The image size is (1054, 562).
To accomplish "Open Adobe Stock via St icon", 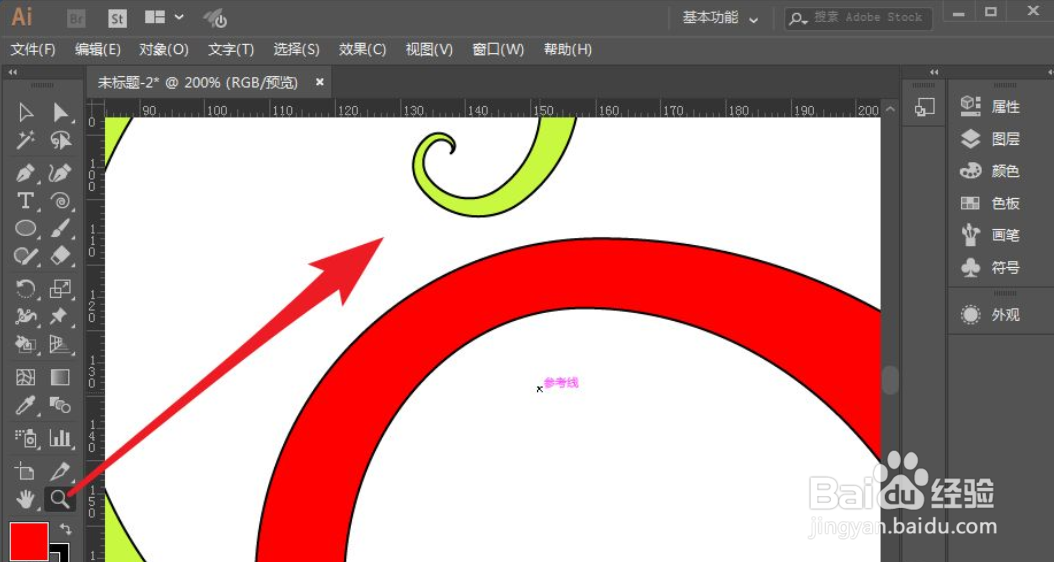I will [117, 18].
